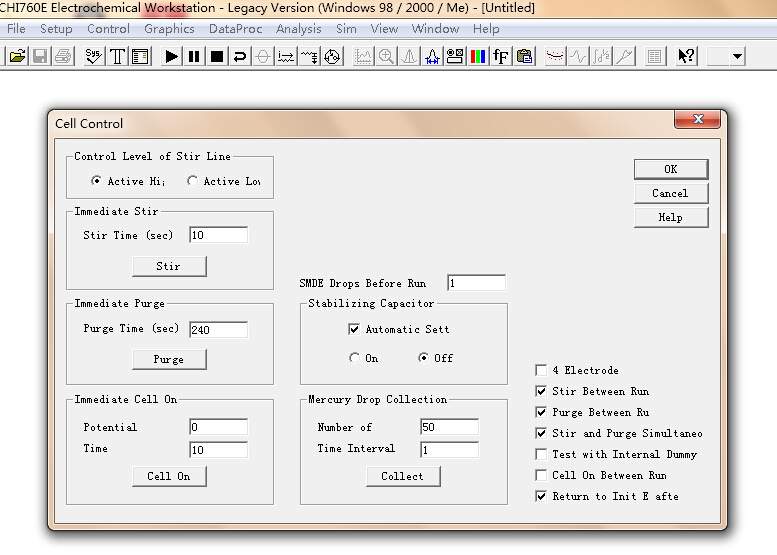Screen dimensions: 777x555
Task: Click the Purge Time input field
Action: pyautogui.click(x=217, y=330)
